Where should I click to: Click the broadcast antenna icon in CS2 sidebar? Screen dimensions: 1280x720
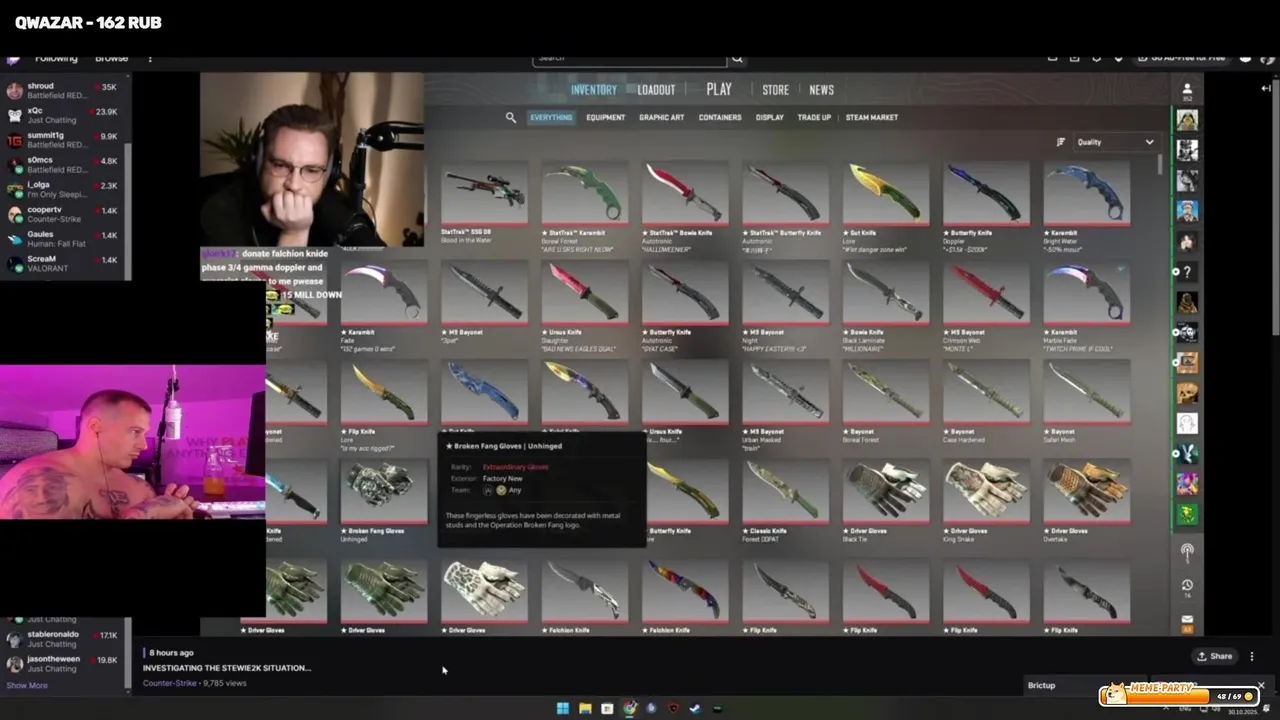(x=1187, y=551)
